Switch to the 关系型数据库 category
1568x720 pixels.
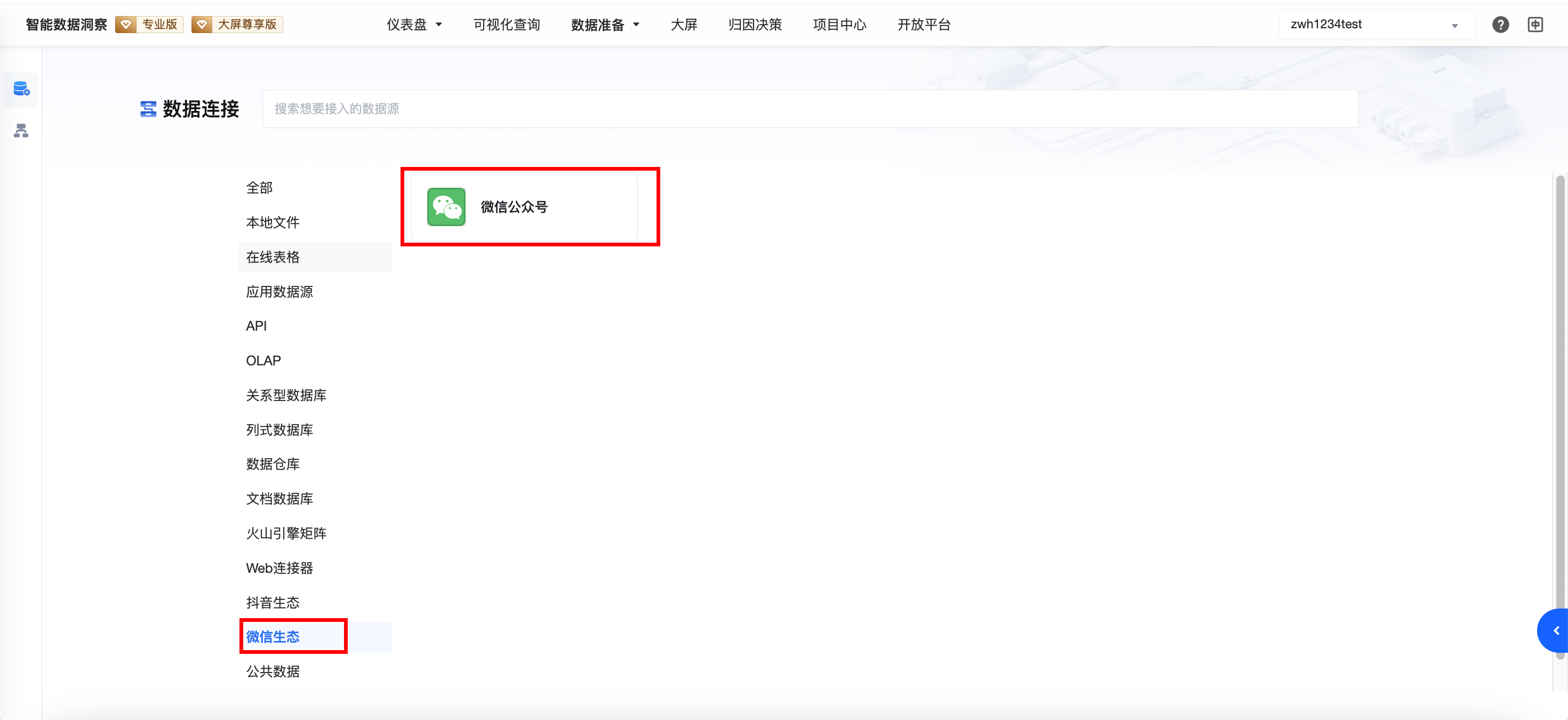[x=286, y=395]
